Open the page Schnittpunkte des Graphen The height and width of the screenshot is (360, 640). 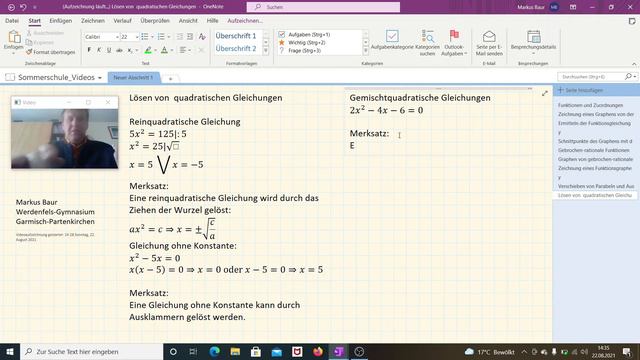click(595, 141)
